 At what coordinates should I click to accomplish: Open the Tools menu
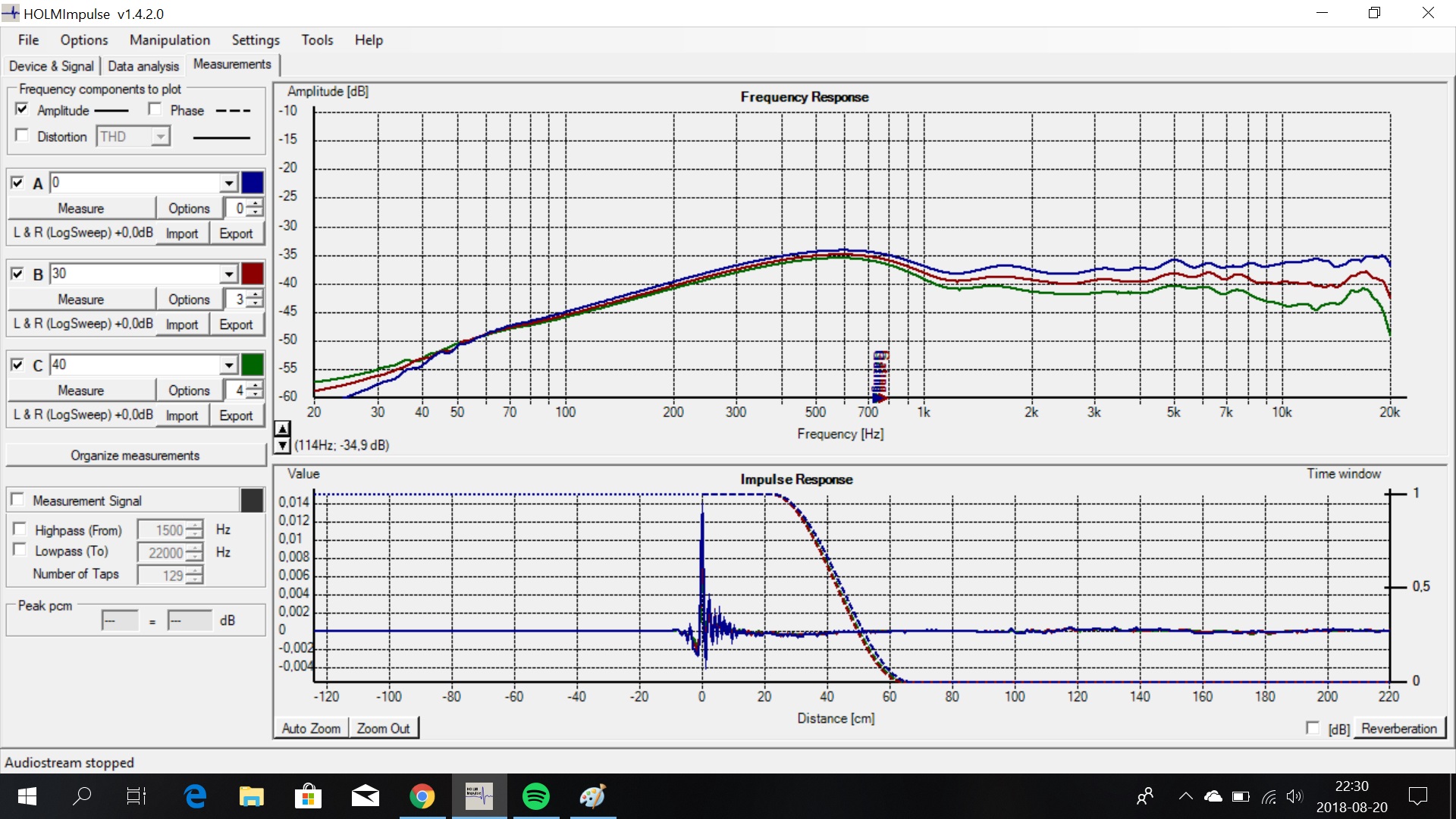click(316, 40)
